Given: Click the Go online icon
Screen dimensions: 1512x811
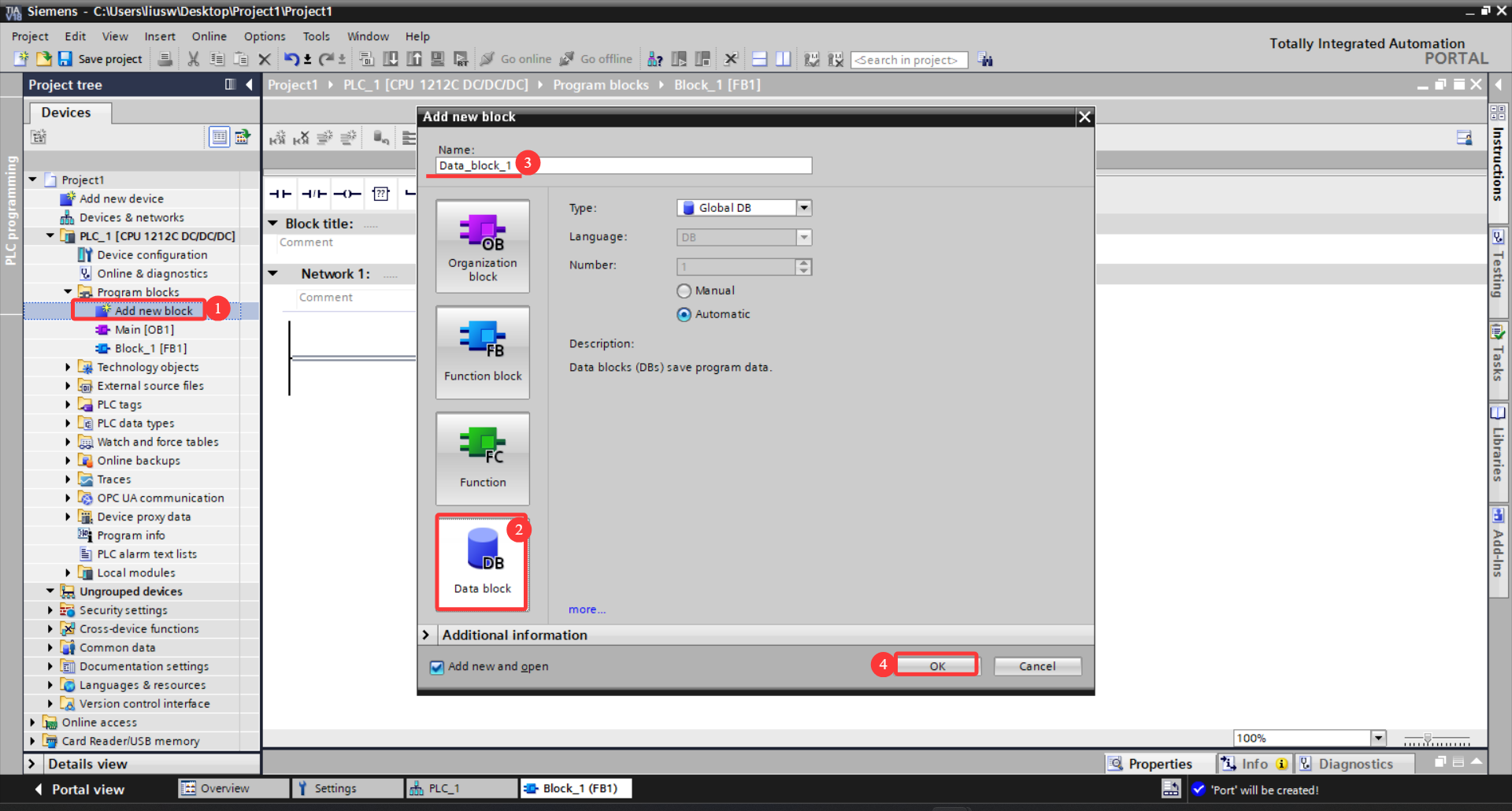Looking at the screenshot, I should tap(487, 59).
